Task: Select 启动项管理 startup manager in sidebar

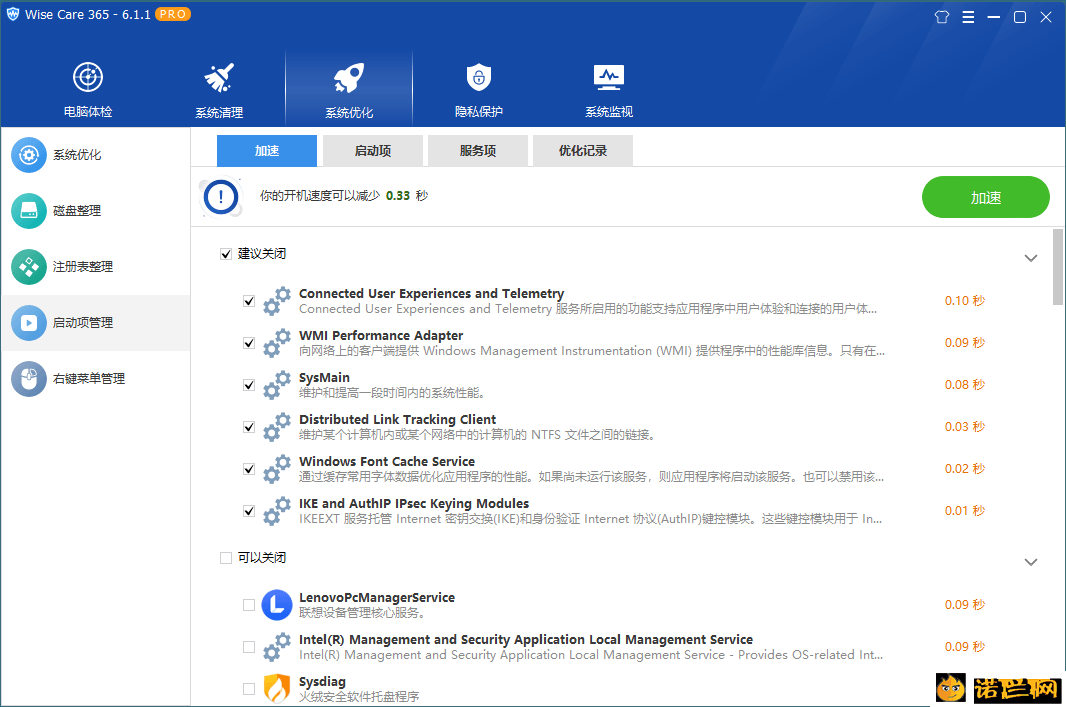Action: click(x=95, y=323)
